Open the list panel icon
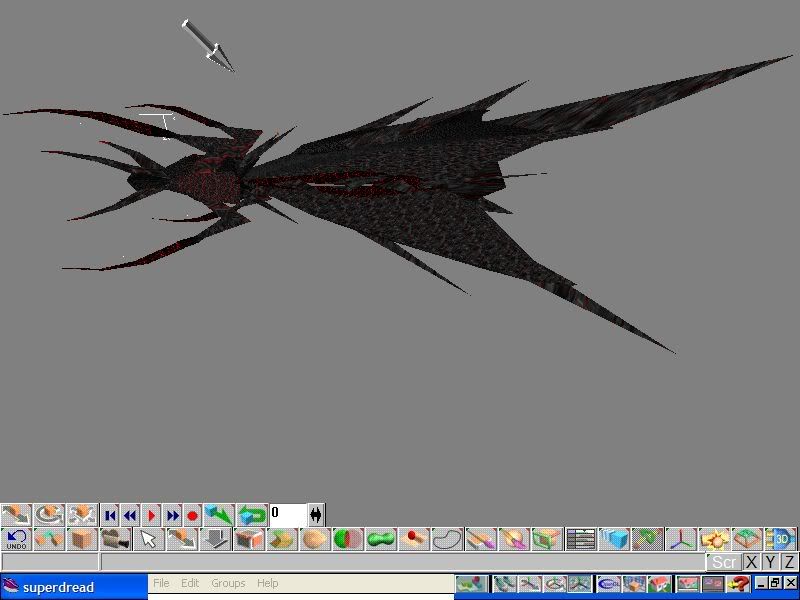 coord(581,539)
